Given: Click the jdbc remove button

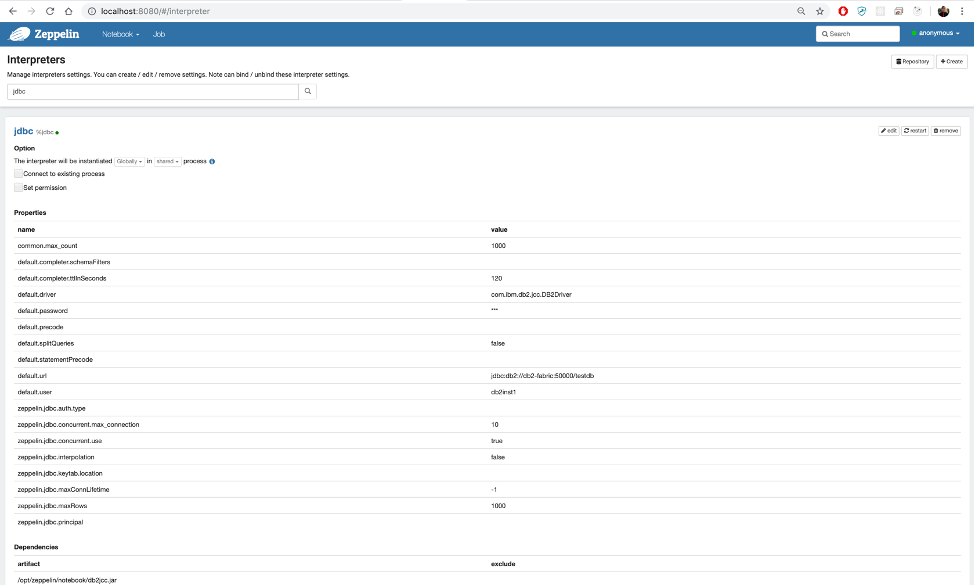Looking at the screenshot, I should [x=945, y=131].
